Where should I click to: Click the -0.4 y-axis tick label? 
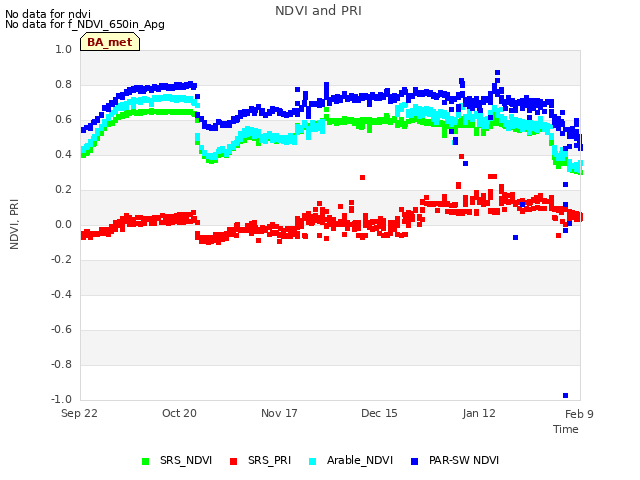(x=61, y=294)
